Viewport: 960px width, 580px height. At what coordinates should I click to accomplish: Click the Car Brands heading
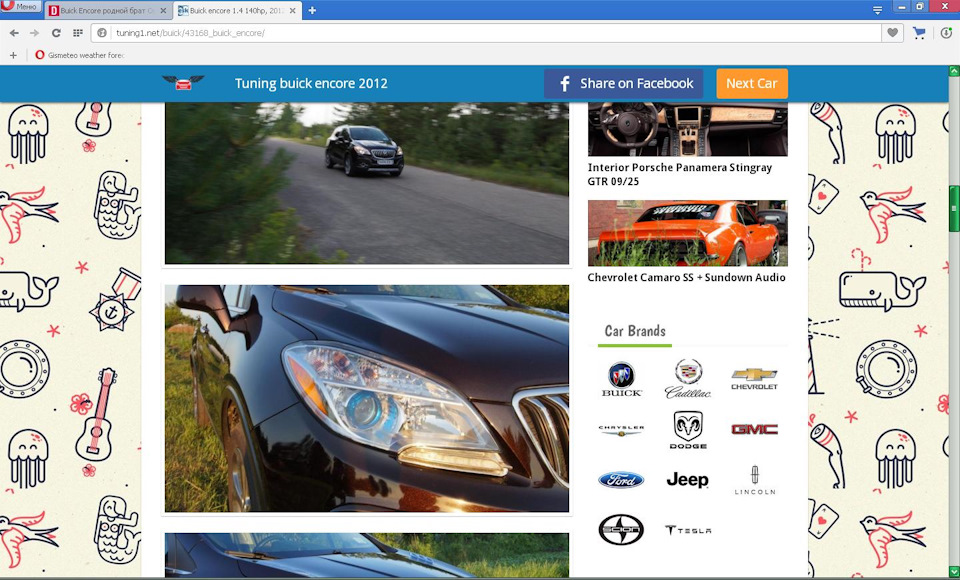tap(635, 331)
